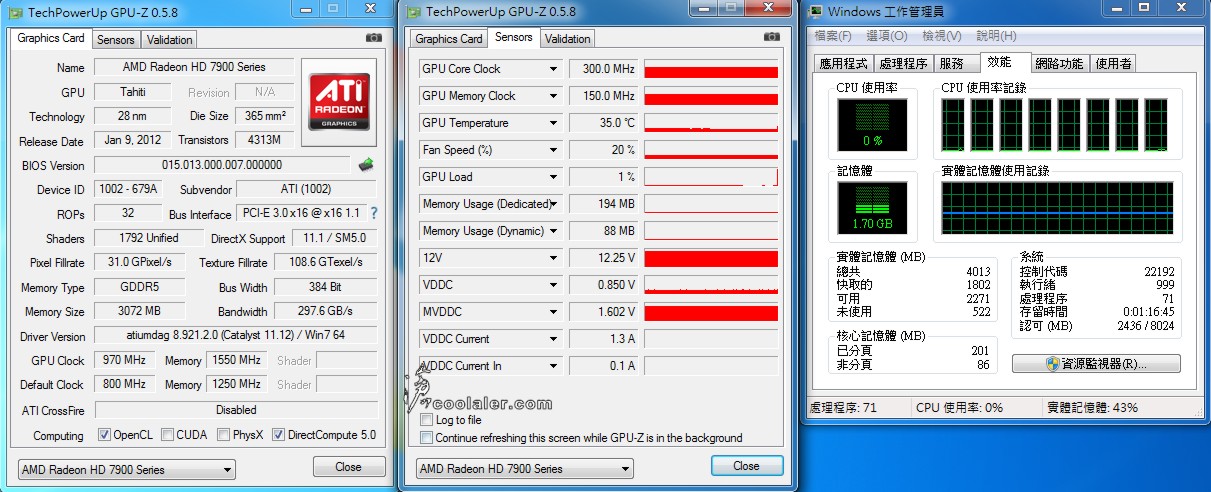1211x492 pixels.
Task: Click CPU 使用率 0 % gauge
Action: point(872,125)
